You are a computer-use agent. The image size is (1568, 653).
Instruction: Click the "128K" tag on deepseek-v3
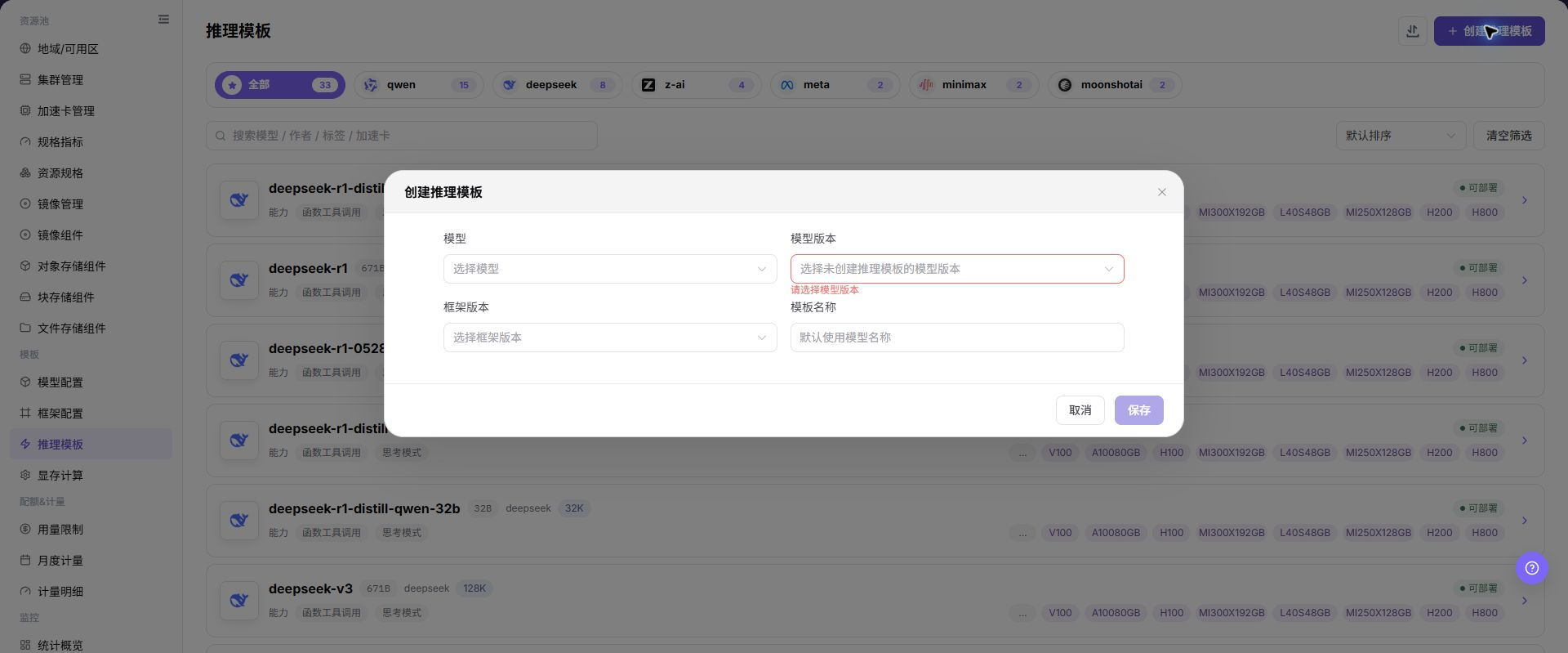tap(474, 588)
